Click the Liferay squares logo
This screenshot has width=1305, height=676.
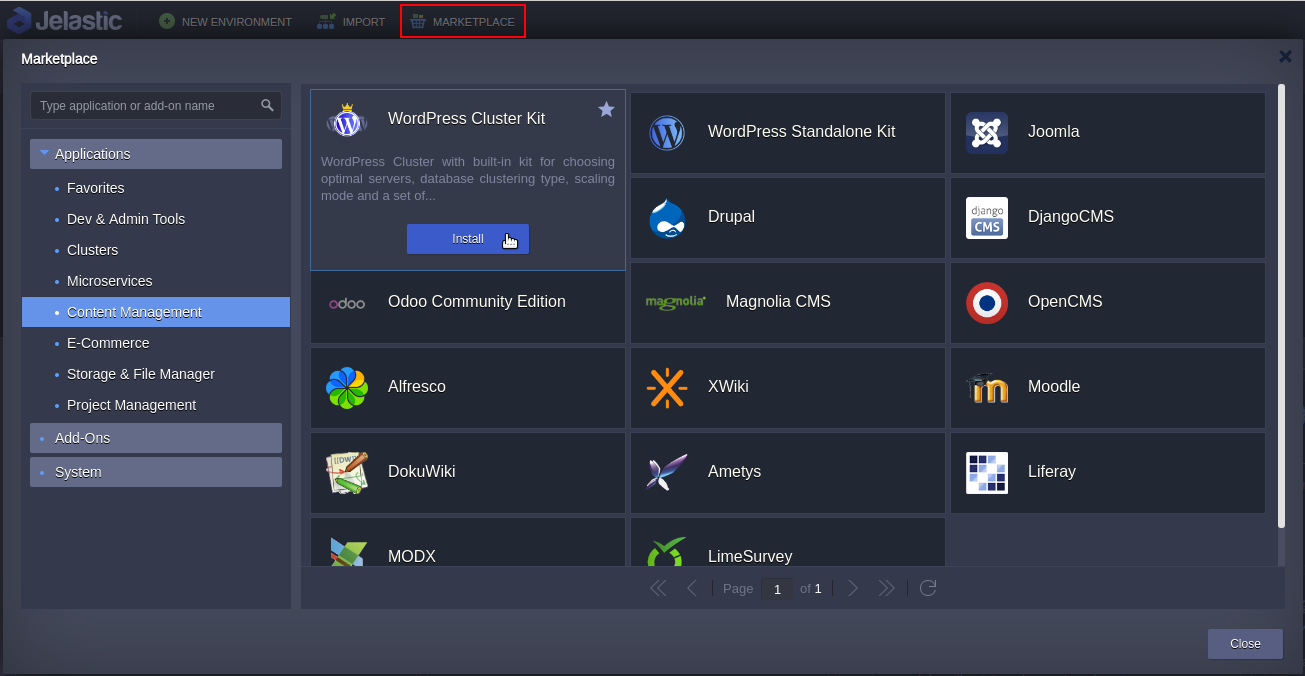click(x=987, y=472)
